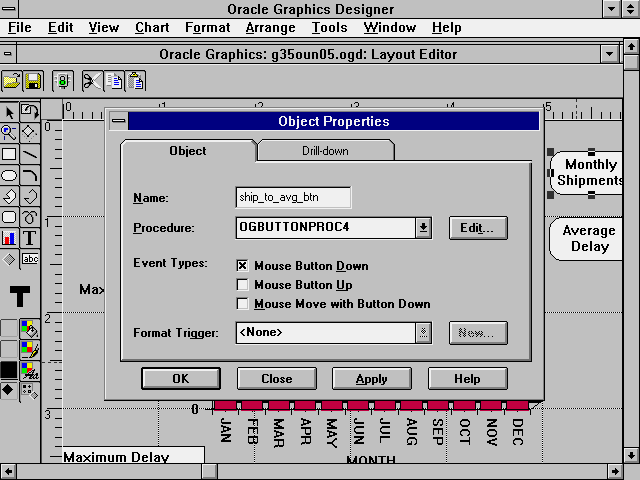Open the Chart menu

tap(152, 28)
